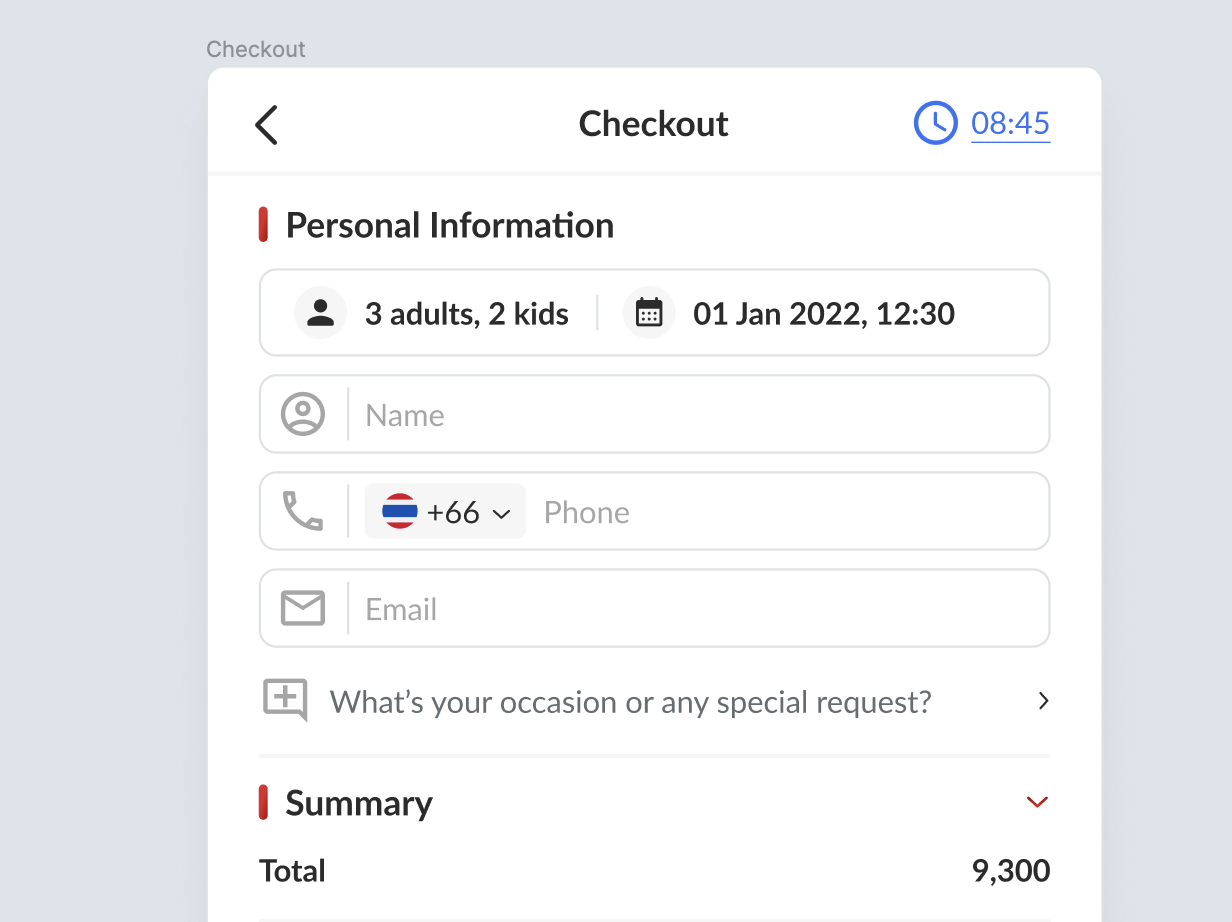Image resolution: width=1232 pixels, height=922 pixels.
Task: Change the 01 Jan 2022, 12:30 date
Action: click(823, 314)
